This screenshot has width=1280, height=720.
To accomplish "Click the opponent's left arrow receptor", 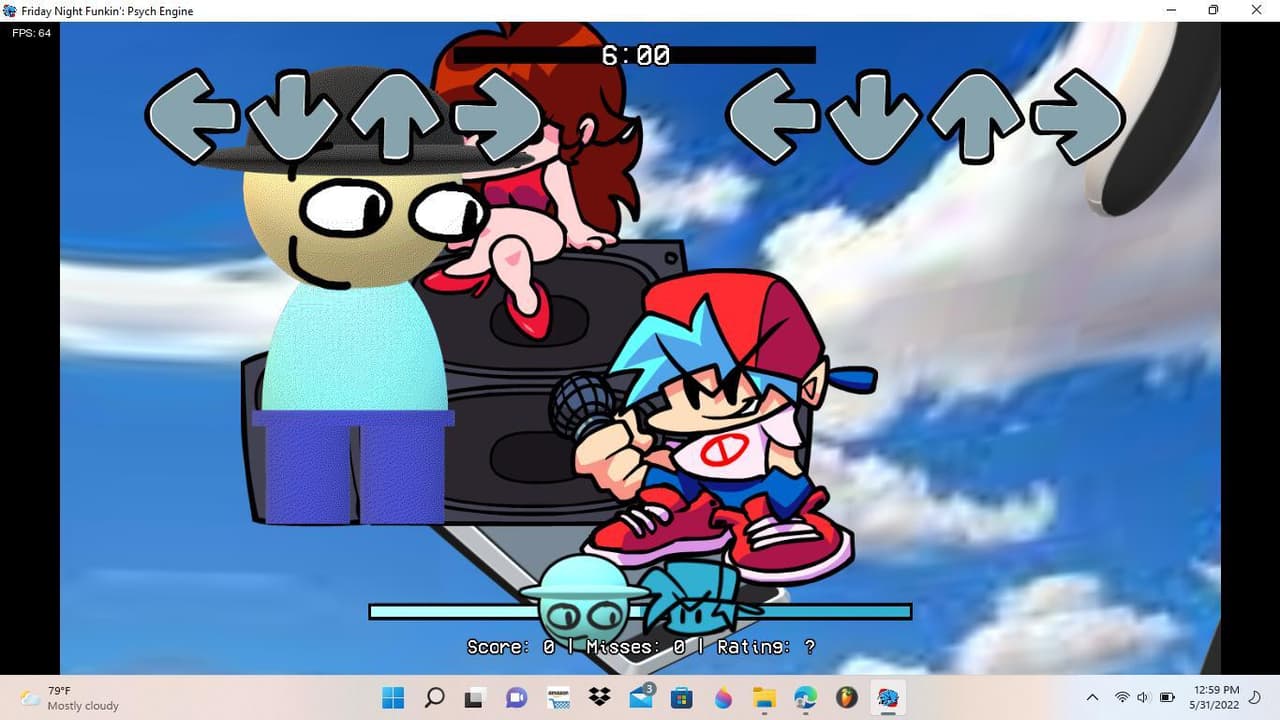I will click(192, 116).
